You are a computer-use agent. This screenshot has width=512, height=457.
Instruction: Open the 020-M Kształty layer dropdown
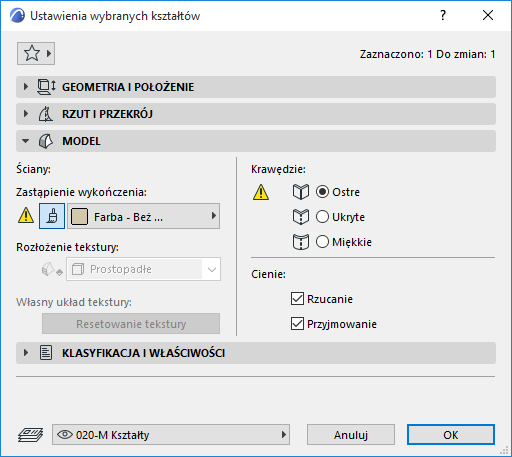tap(171, 435)
